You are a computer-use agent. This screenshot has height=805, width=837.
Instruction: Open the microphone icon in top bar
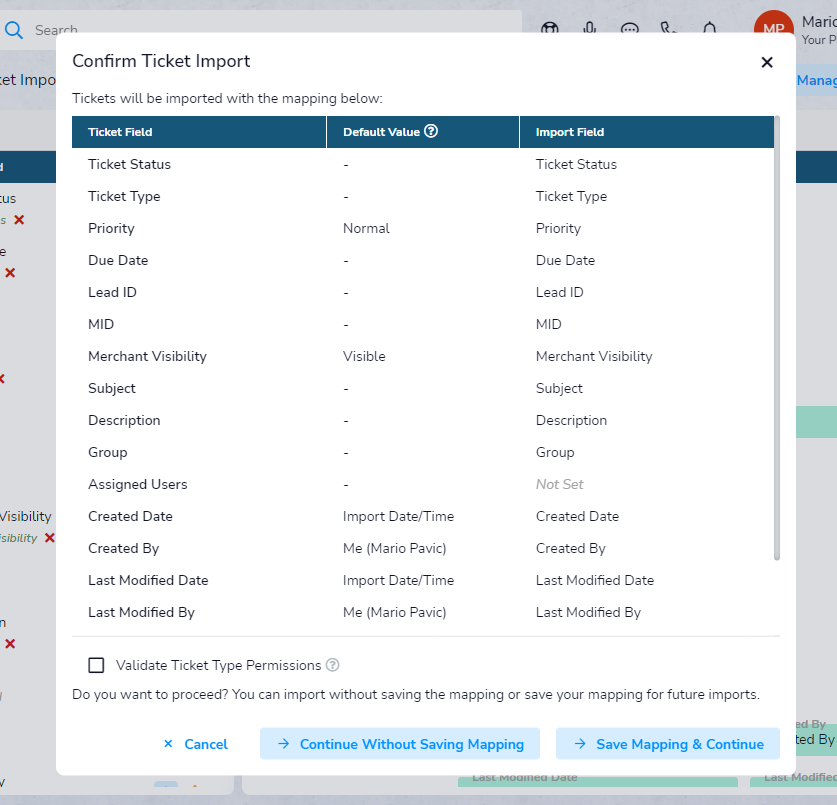[589, 28]
